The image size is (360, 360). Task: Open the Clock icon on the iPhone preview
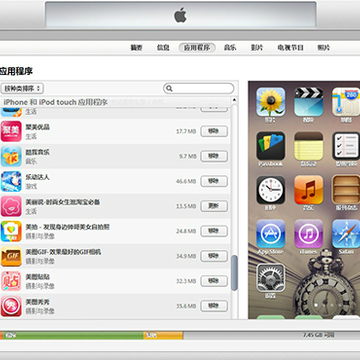271,190
